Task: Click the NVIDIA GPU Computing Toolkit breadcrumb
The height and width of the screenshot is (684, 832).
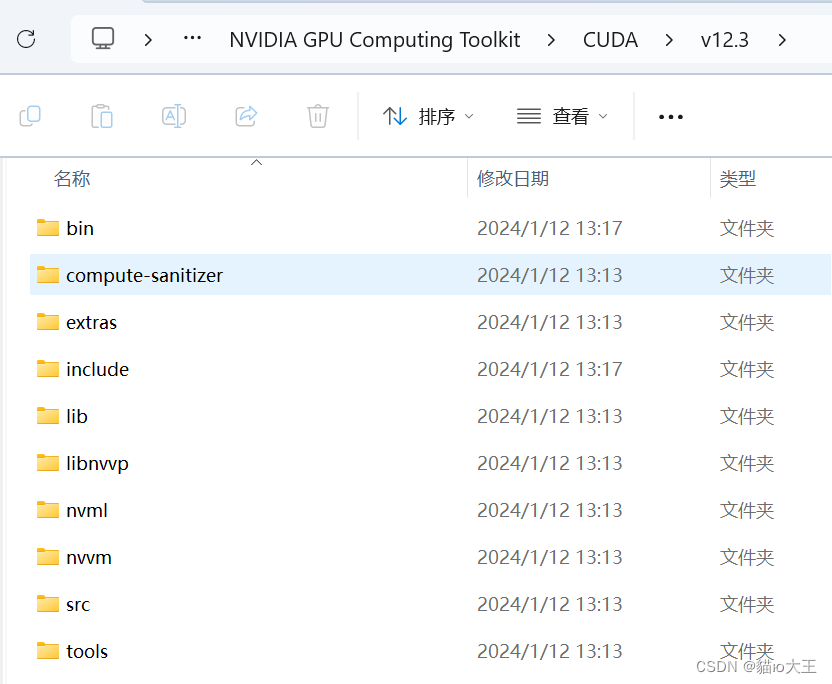Action: click(x=375, y=39)
